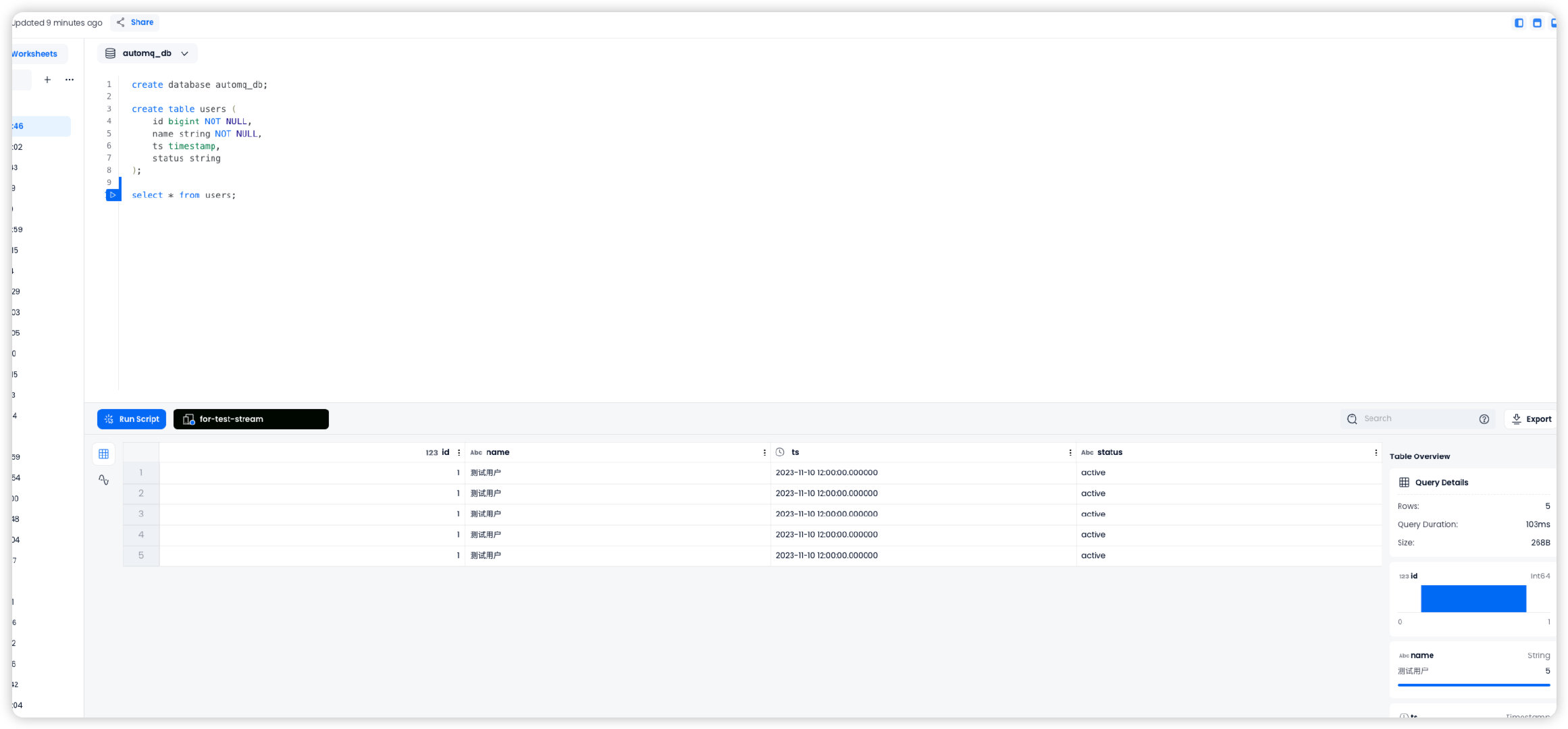Toggle the top editor panel layout icon
Screen dimensions: 1568x729
pos(1537,23)
